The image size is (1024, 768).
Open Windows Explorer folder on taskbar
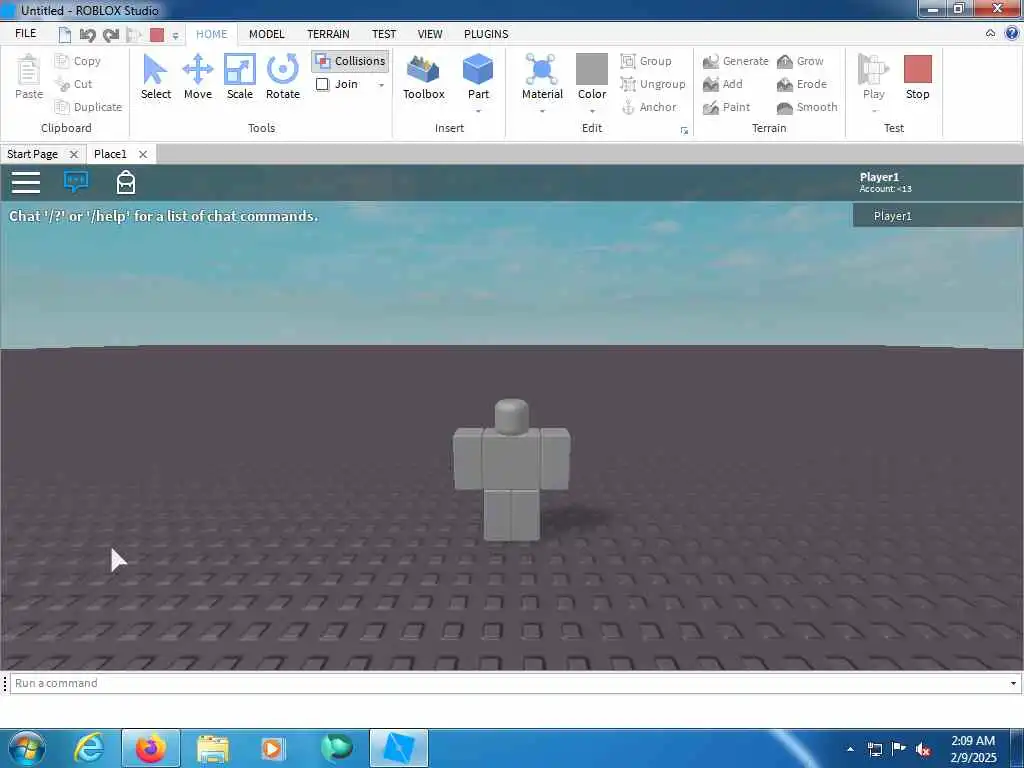tap(213, 749)
